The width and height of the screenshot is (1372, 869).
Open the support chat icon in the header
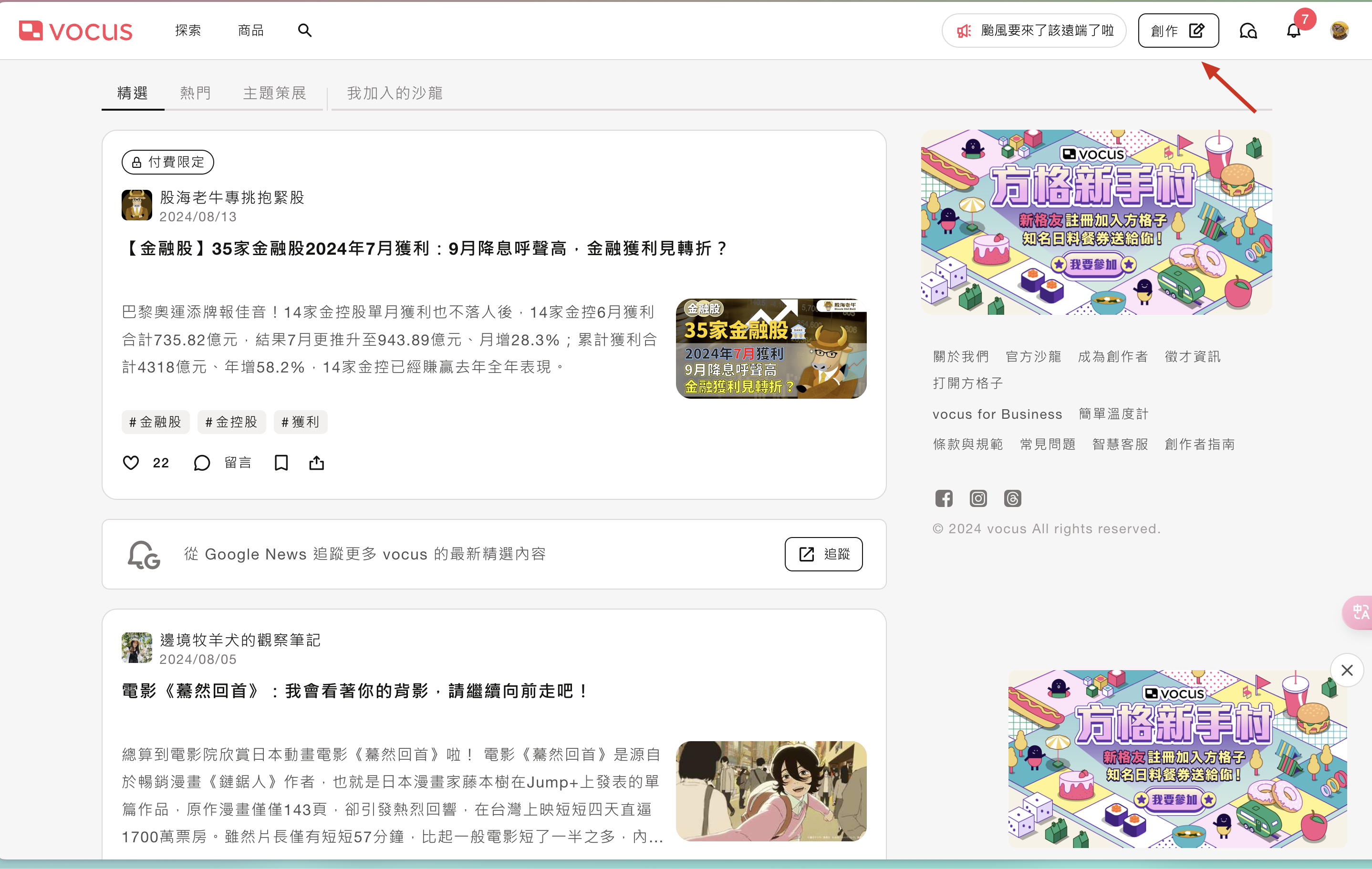[x=1248, y=31]
